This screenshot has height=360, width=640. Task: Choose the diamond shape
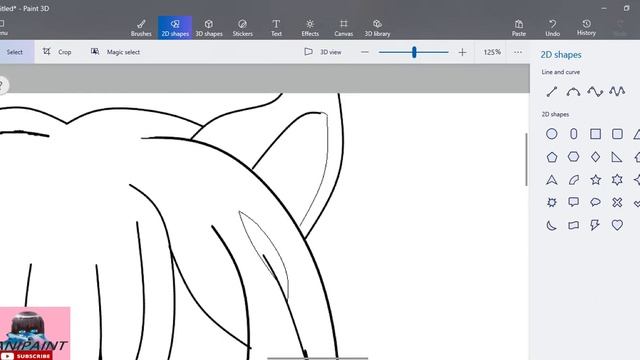[x=596, y=157]
